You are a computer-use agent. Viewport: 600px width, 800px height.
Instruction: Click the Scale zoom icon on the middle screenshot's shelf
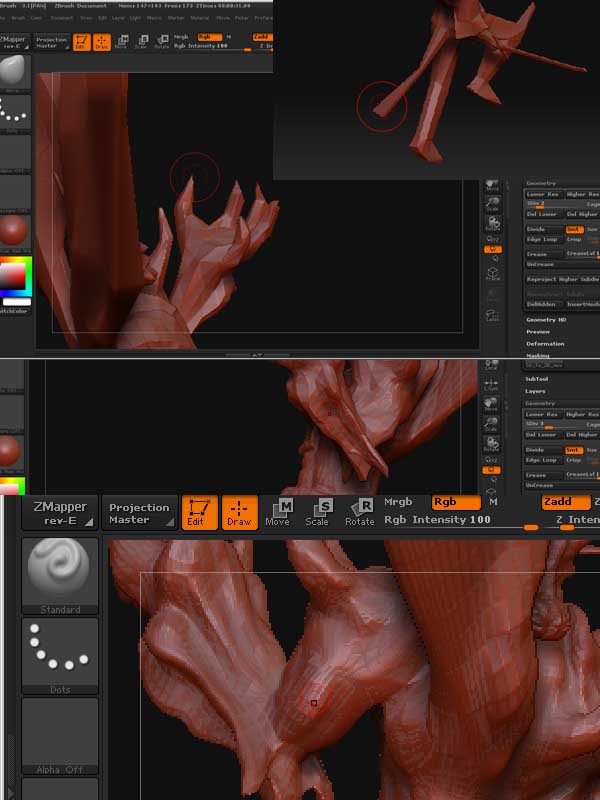pyautogui.click(x=491, y=424)
